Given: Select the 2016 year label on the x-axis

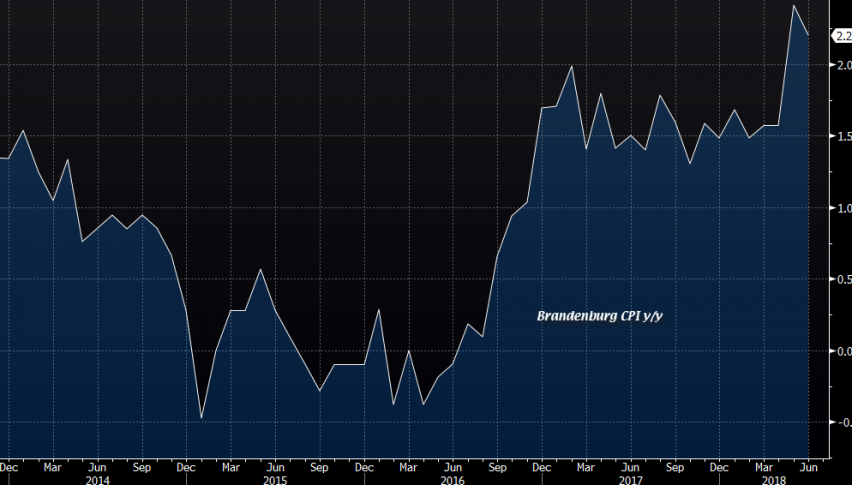Looking at the screenshot, I should 453,480.
